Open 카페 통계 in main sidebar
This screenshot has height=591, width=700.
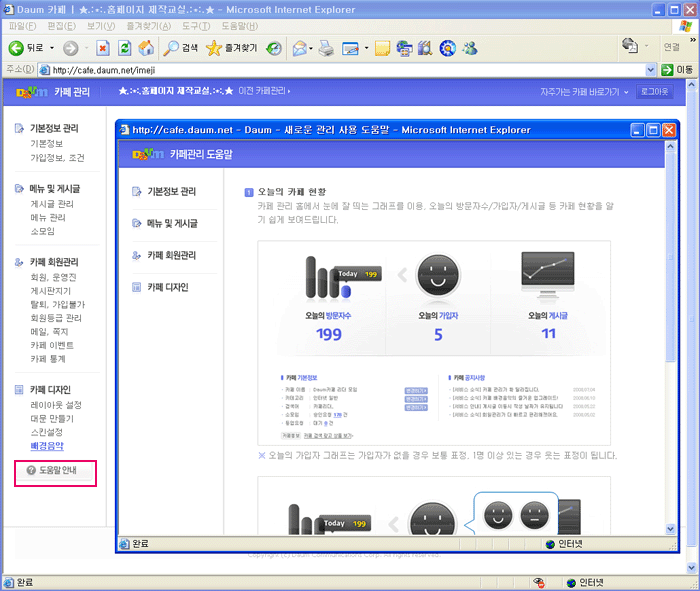48,359
